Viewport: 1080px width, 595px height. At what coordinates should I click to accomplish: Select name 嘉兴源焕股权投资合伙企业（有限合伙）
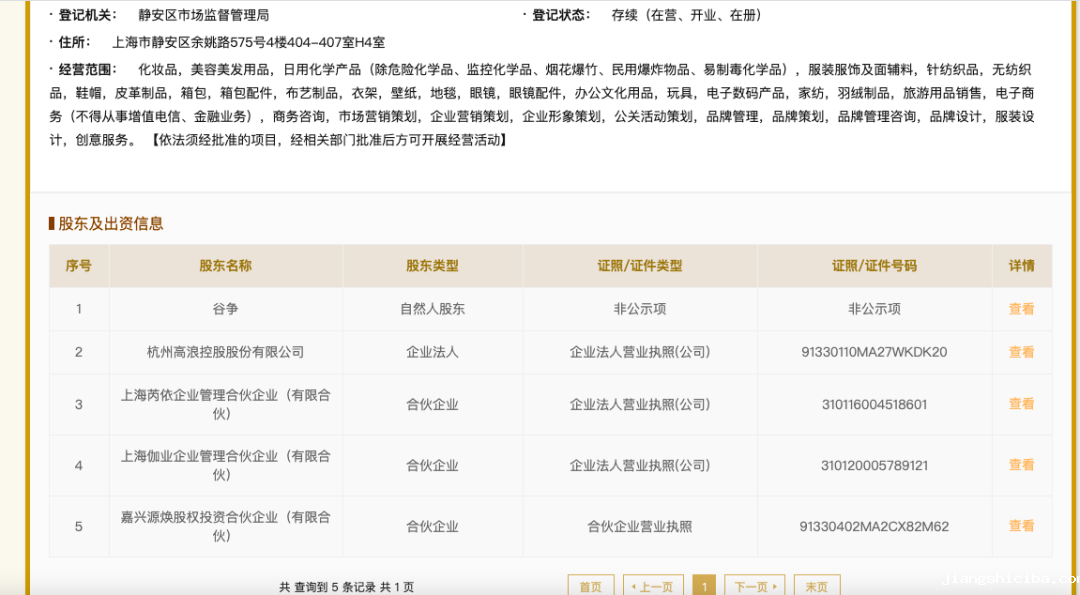[x=226, y=526]
